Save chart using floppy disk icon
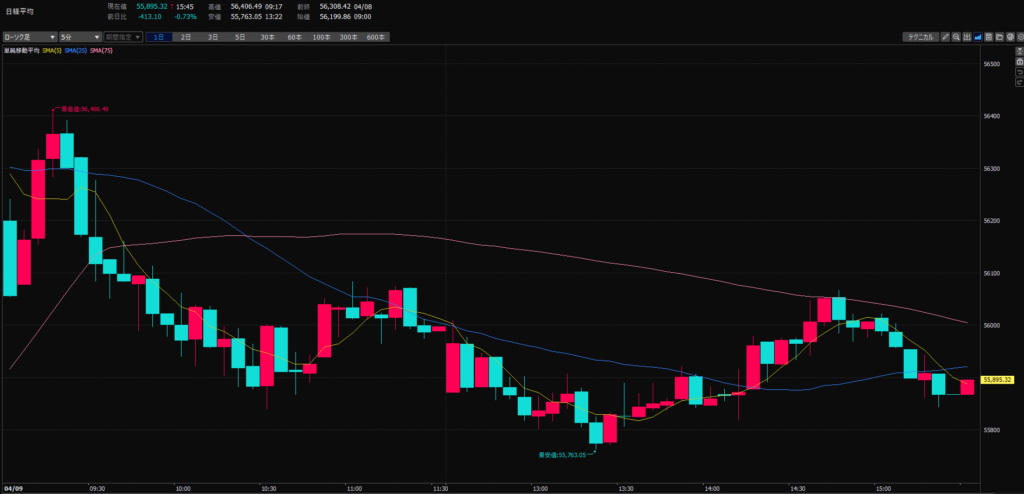1024x494 pixels. tap(987, 37)
